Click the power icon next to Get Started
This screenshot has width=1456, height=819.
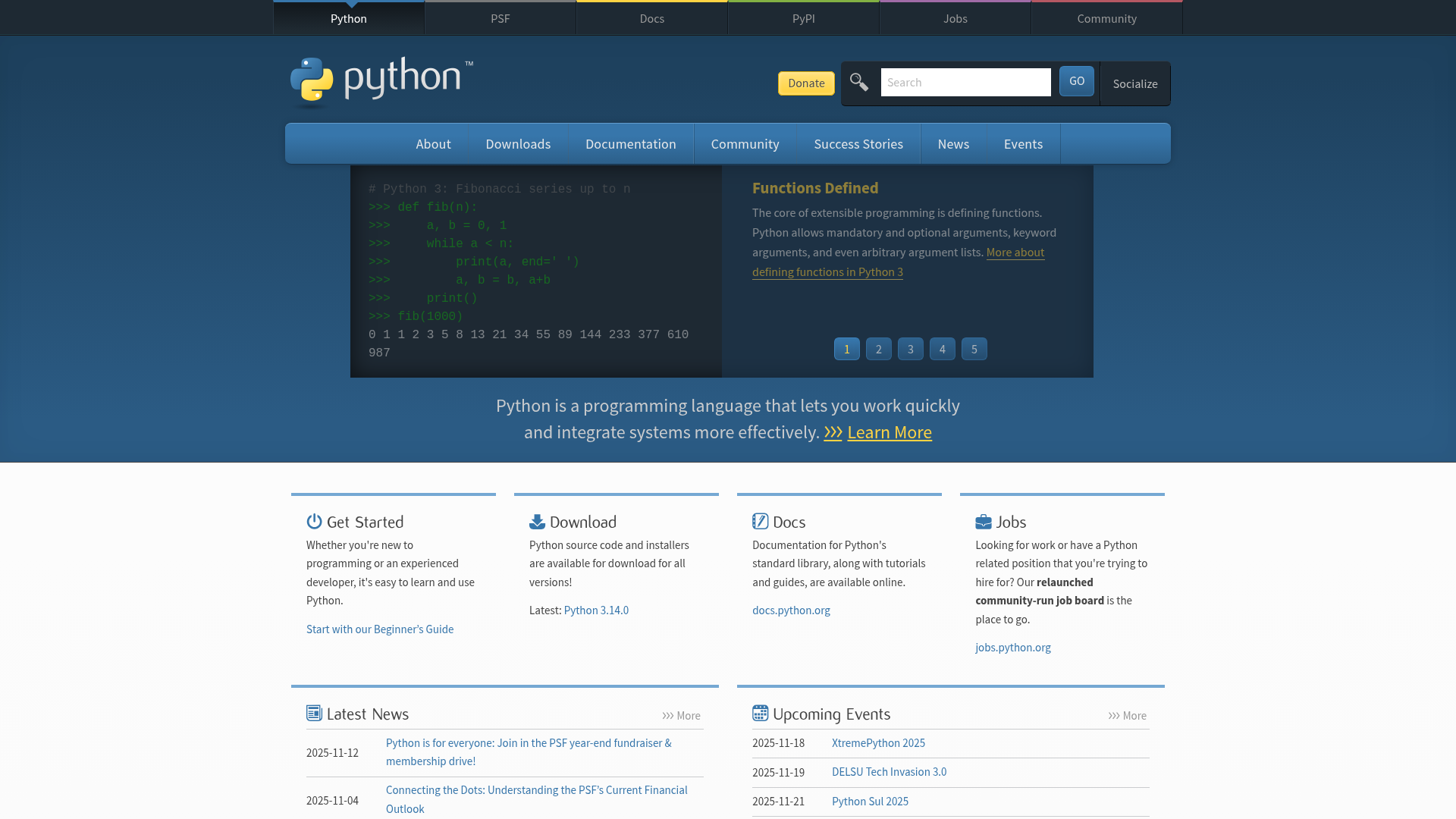point(313,521)
